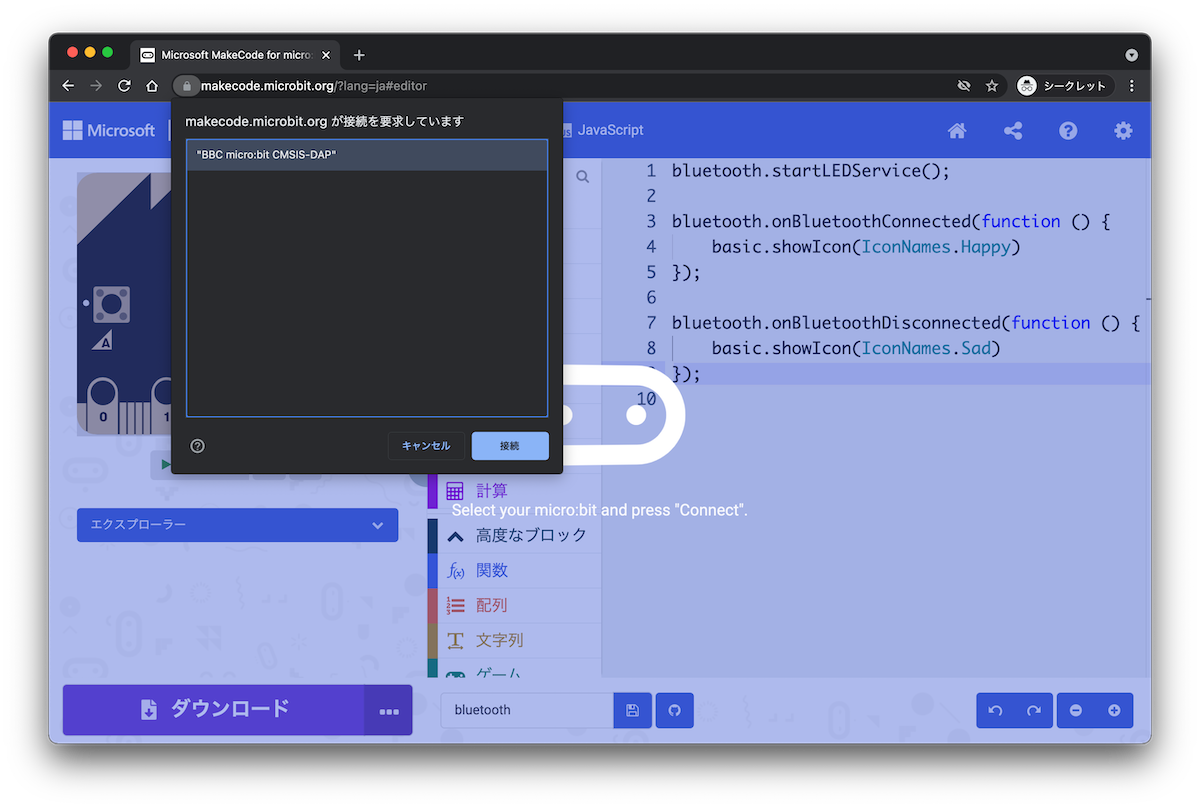Screen dimensions: 1200x808
Task: Select the Microsoft MakeCode for micro:bit tab
Action: tap(236, 55)
